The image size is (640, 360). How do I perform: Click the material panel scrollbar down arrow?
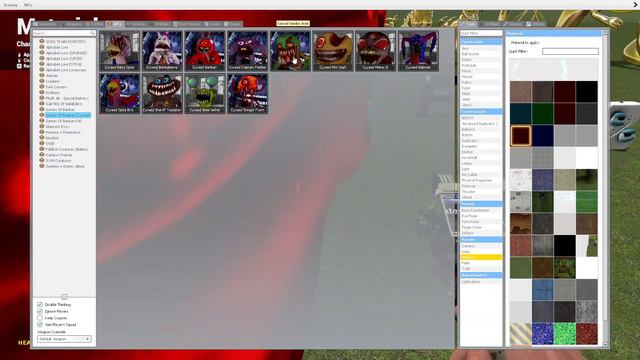tap(605, 344)
